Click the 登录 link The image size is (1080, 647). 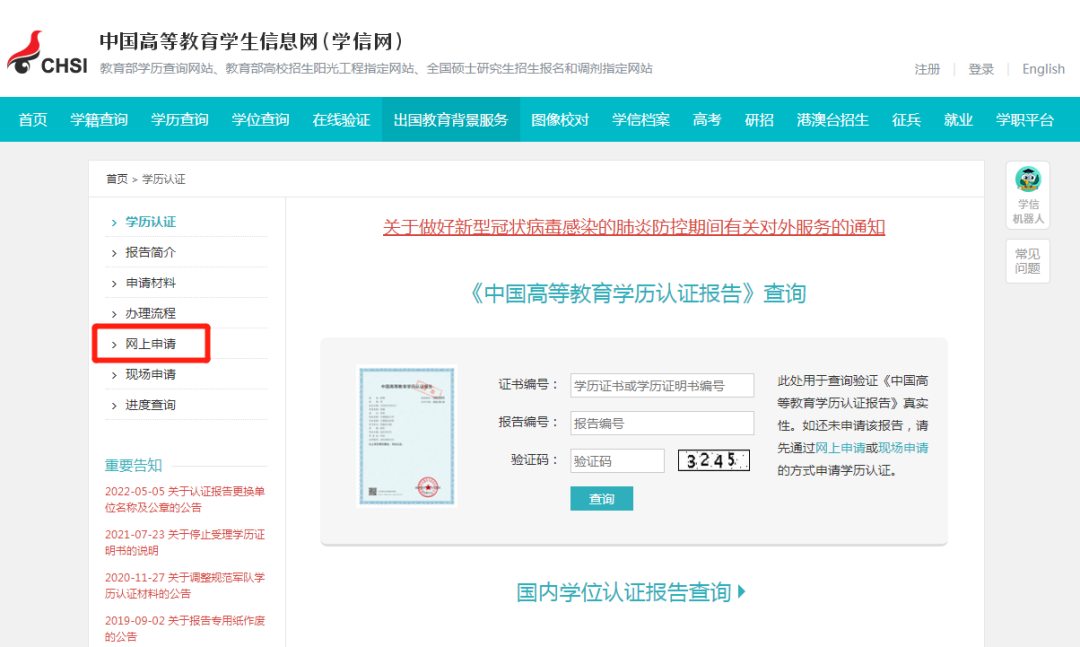coord(981,69)
